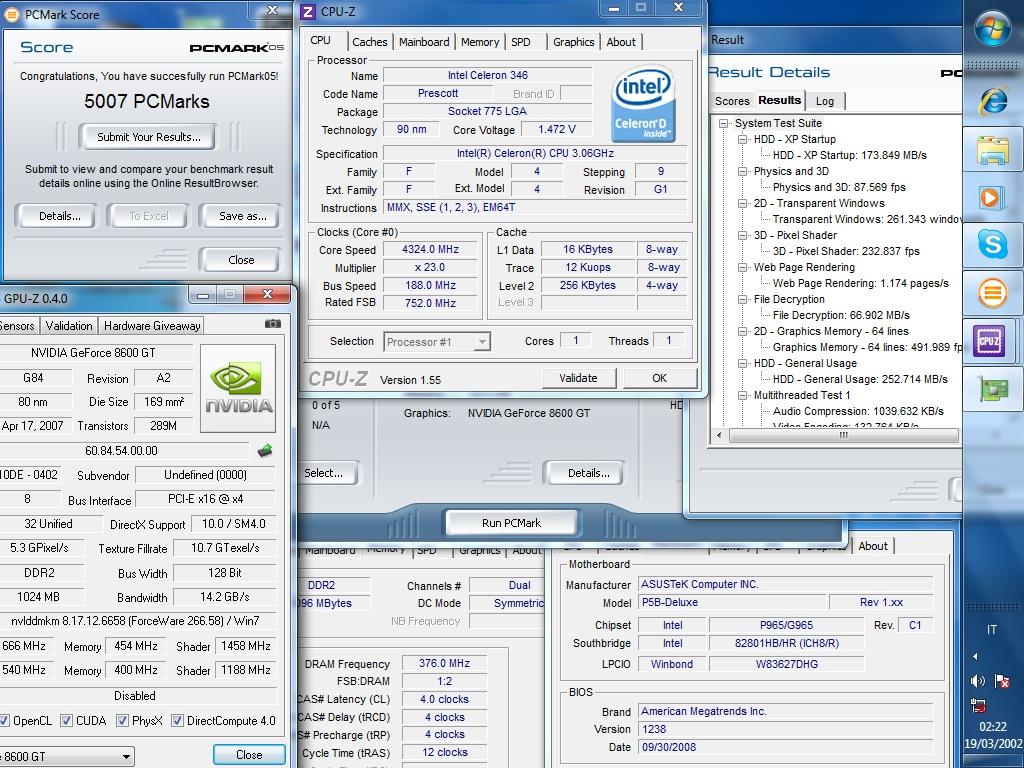The width and height of the screenshot is (1024, 768).
Task: Click the GPU-Z graphics card taskbar icon
Action: click(x=993, y=389)
